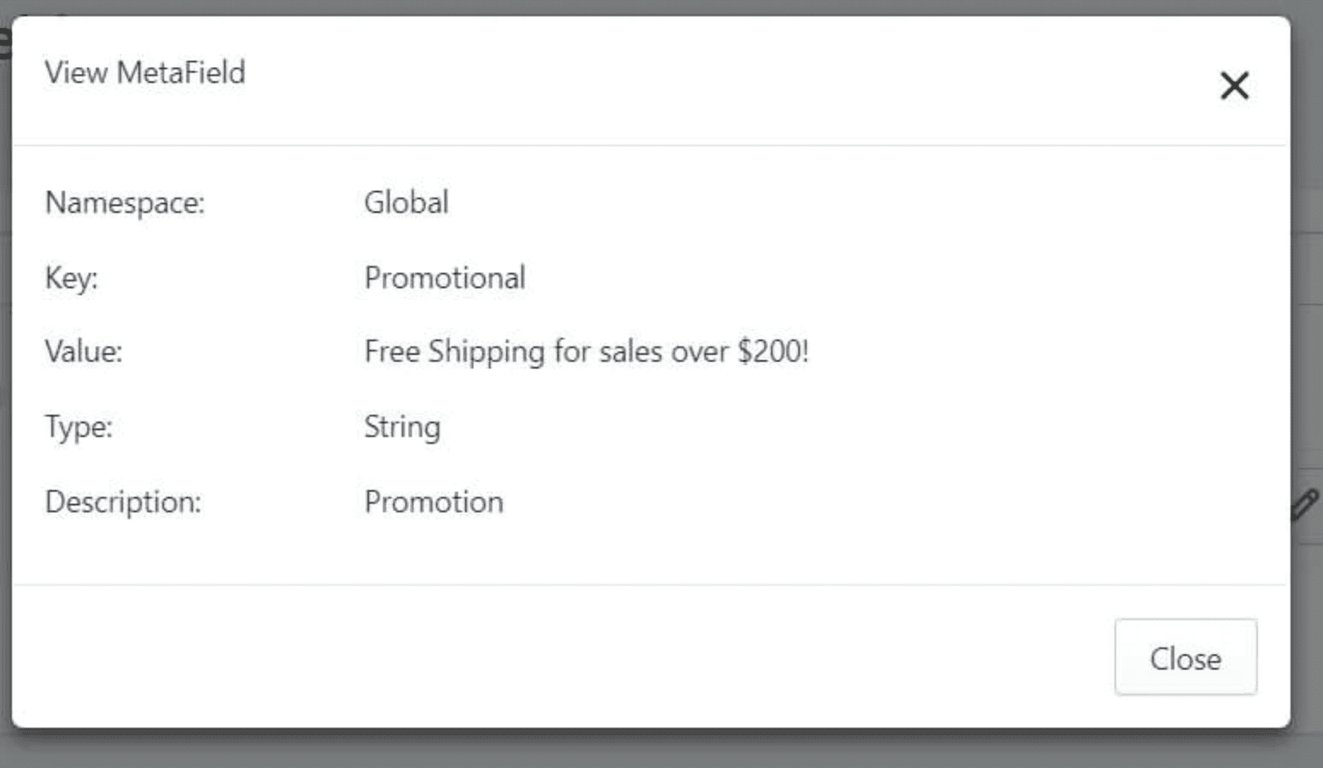Click the dimmed backdrop above the dialog
The width and height of the screenshot is (1323, 768).
[650, 6]
